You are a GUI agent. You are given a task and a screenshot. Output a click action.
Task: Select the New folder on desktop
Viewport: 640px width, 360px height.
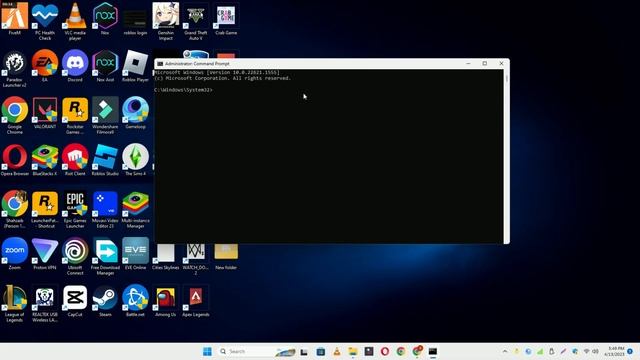tap(226, 257)
